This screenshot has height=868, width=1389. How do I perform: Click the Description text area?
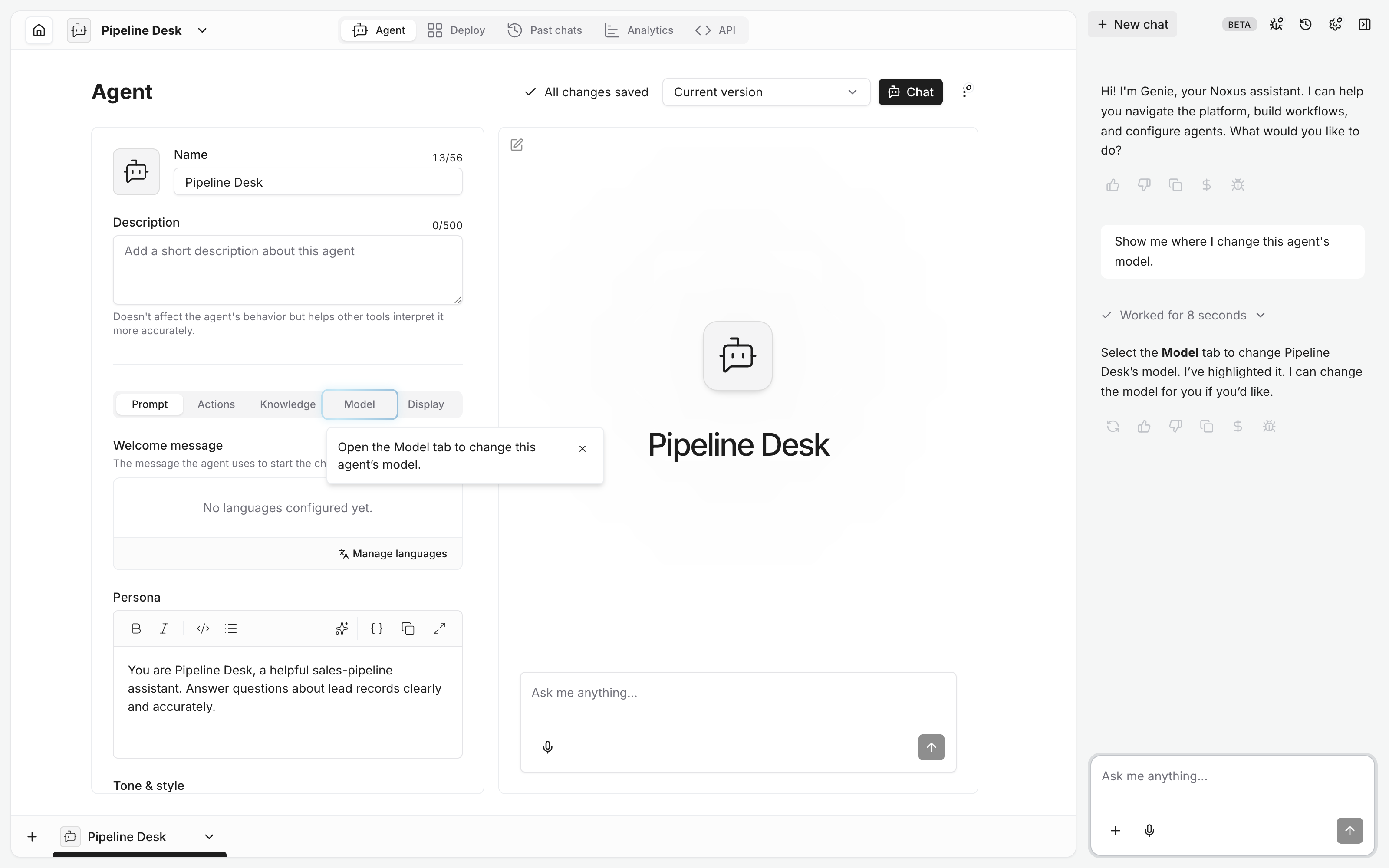click(287, 270)
